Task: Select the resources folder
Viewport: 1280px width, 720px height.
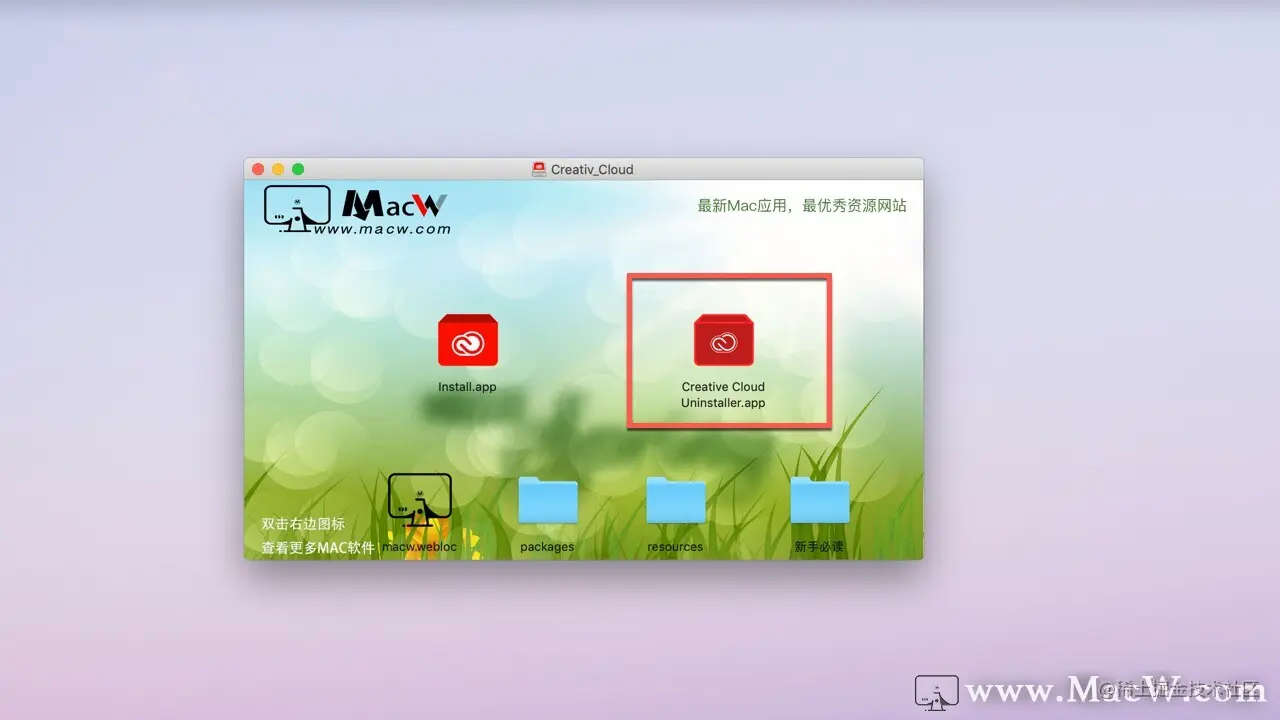Action: (x=676, y=500)
